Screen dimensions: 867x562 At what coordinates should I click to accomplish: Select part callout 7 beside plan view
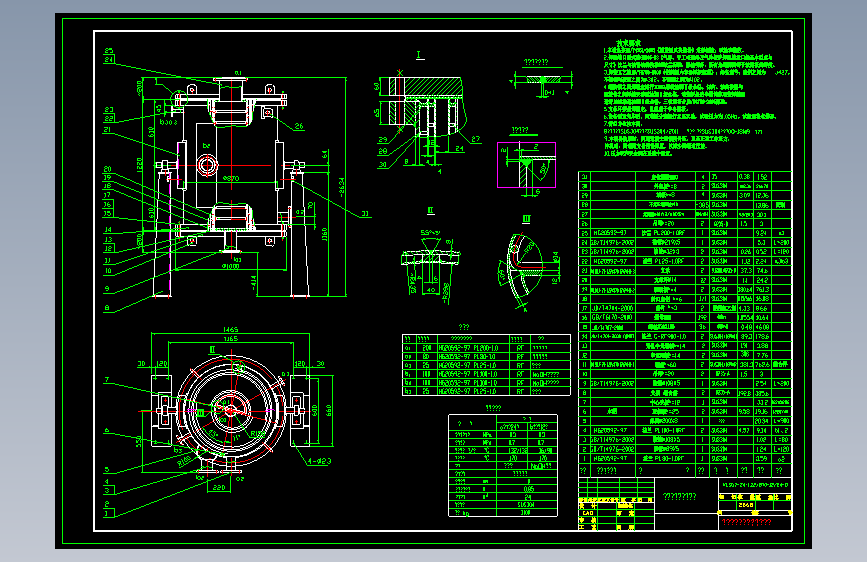[107, 379]
